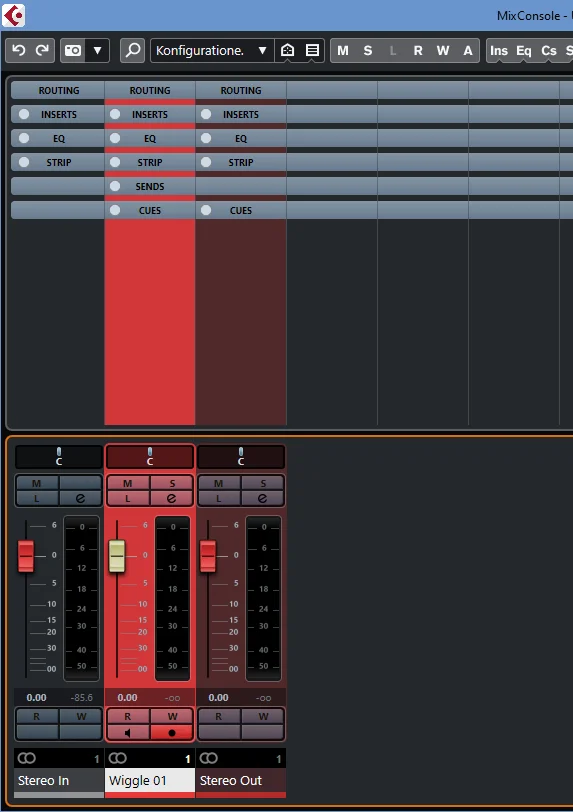
Task: Edit Wiggle 01 channel settings
Action: pos(172,498)
